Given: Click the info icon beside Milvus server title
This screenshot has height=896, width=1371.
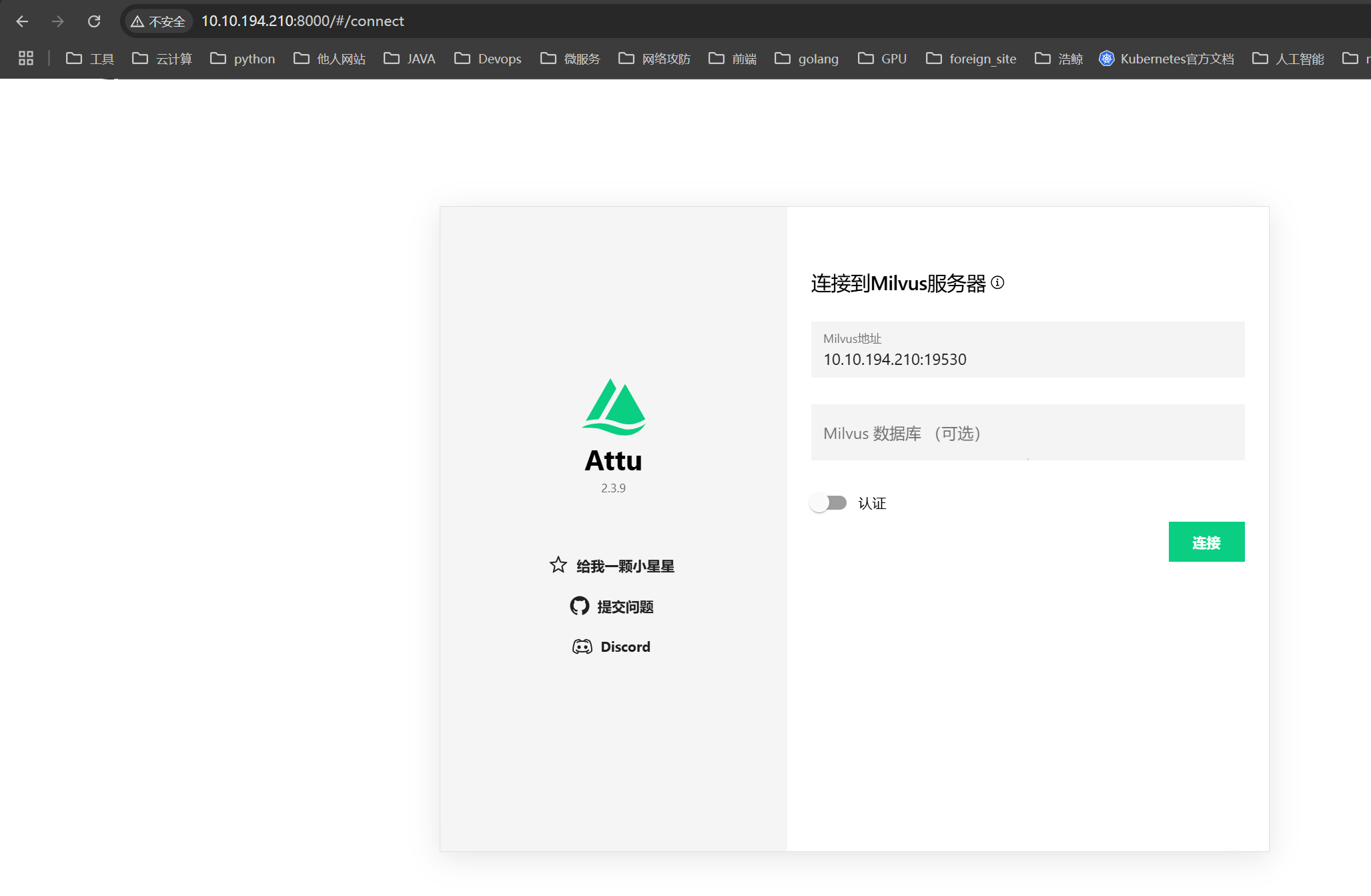Looking at the screenshot, I should coord(997,283).
